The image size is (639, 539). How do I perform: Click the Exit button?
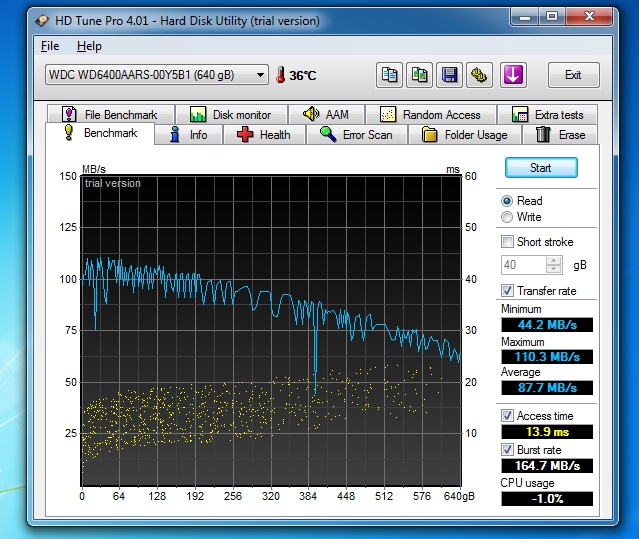coord(573,75)
